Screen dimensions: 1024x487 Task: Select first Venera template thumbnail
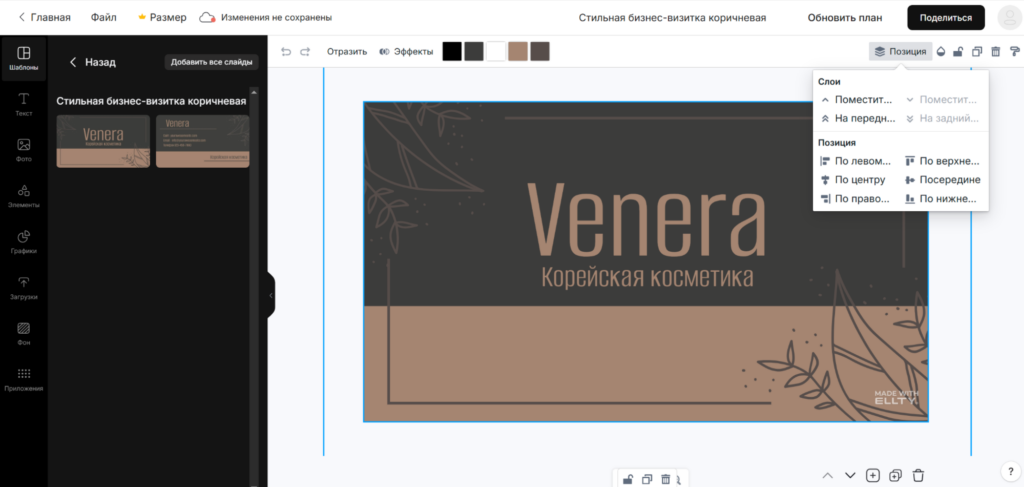[103, 141]
